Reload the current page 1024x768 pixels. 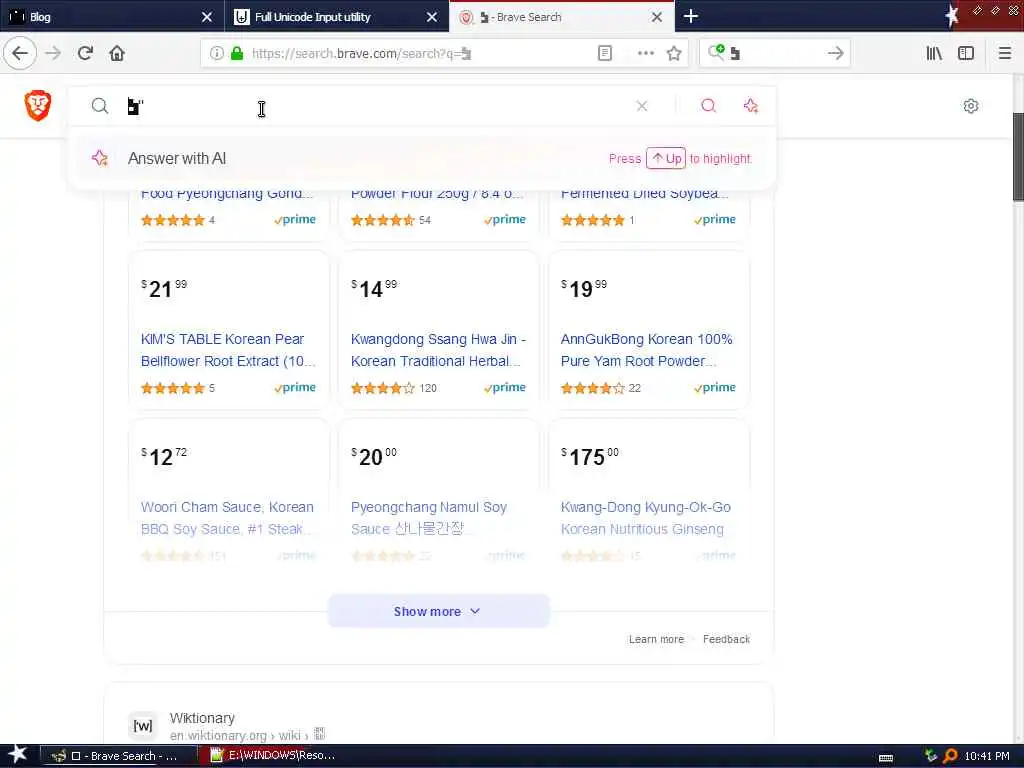[85, 53]
